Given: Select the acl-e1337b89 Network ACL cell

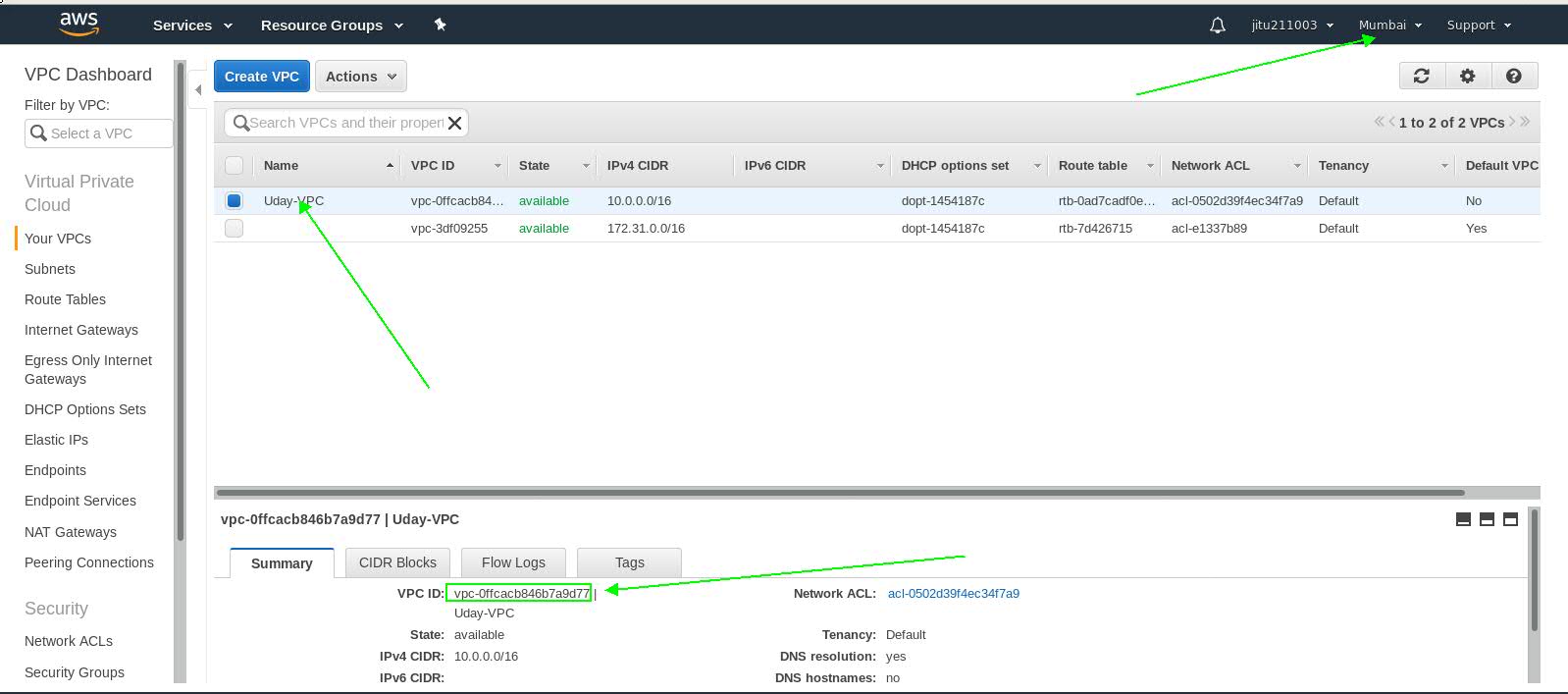Looking at the screenshot, I should tap(1209, 228).
